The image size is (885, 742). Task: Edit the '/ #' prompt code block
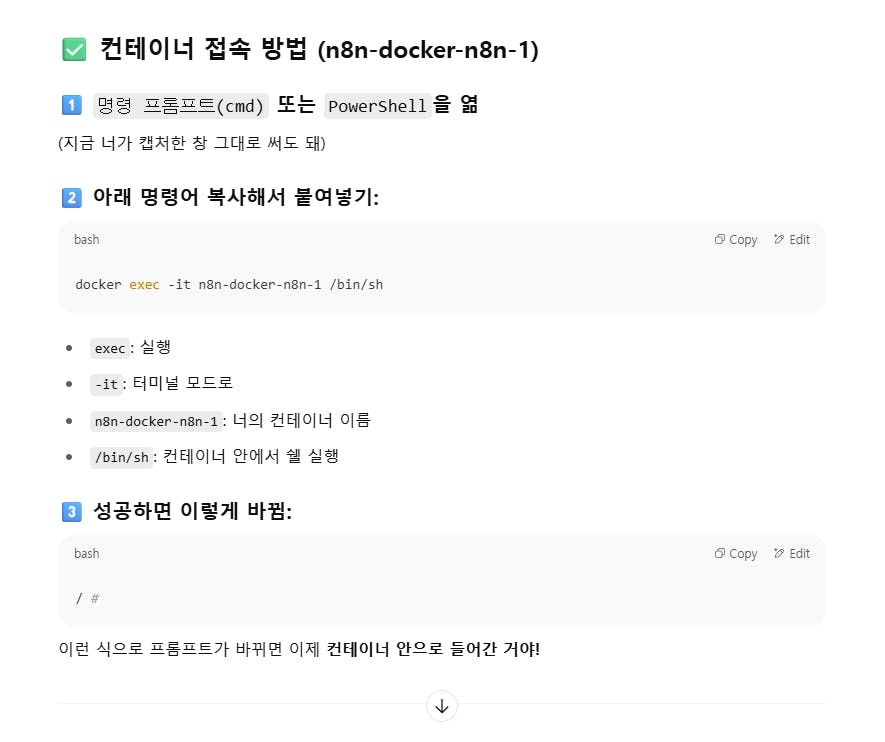(792, 554)
